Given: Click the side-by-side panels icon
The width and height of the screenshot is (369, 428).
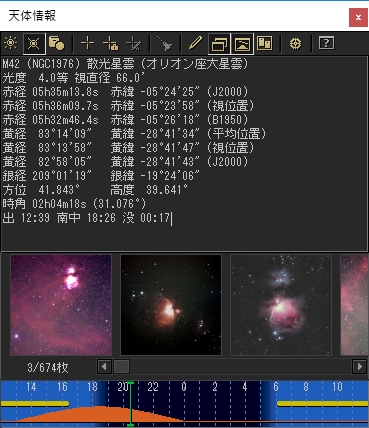Looking at the screenshot, I should point(265,43).
